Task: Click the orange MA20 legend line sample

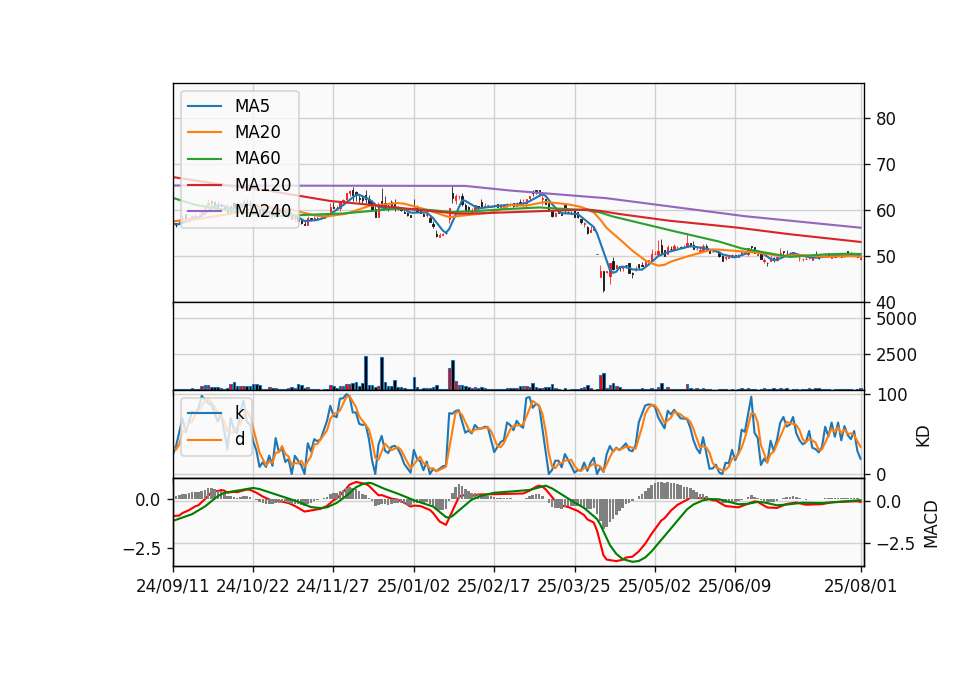Action: point(204,133)
